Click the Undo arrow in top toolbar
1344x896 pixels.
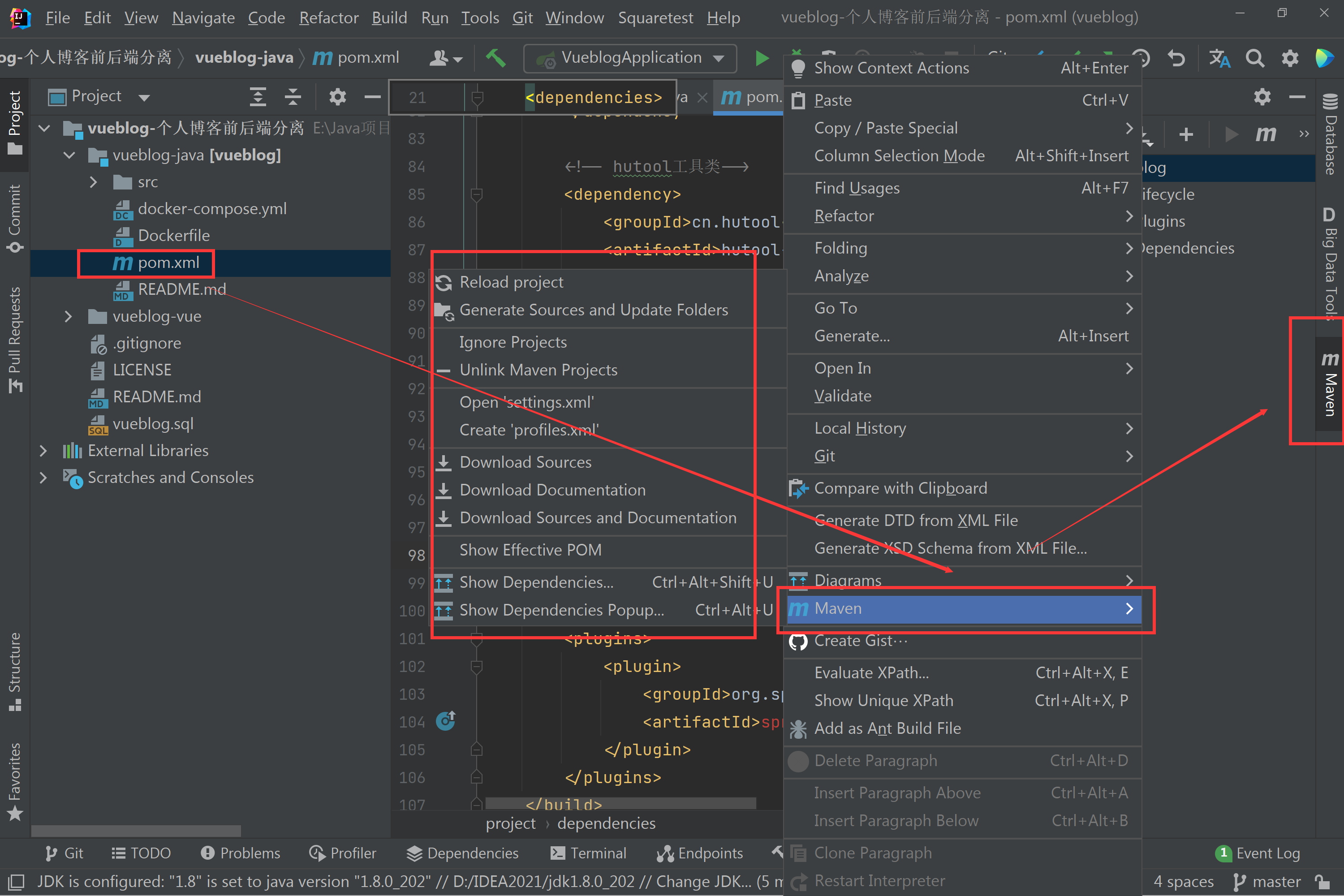point(1176,58)
